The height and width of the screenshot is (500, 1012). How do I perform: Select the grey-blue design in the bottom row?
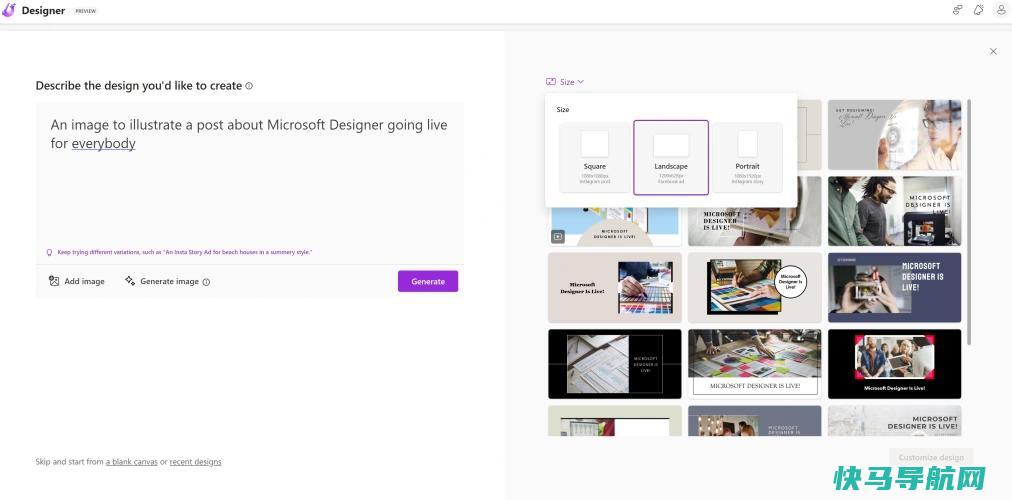click(754, 421)
